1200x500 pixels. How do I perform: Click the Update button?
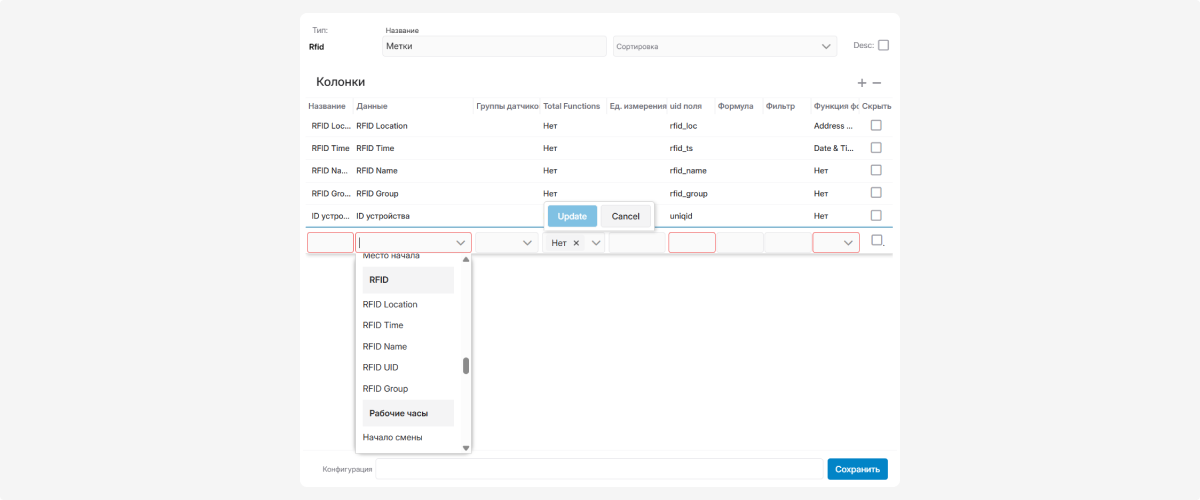click(x=572, y=216)
